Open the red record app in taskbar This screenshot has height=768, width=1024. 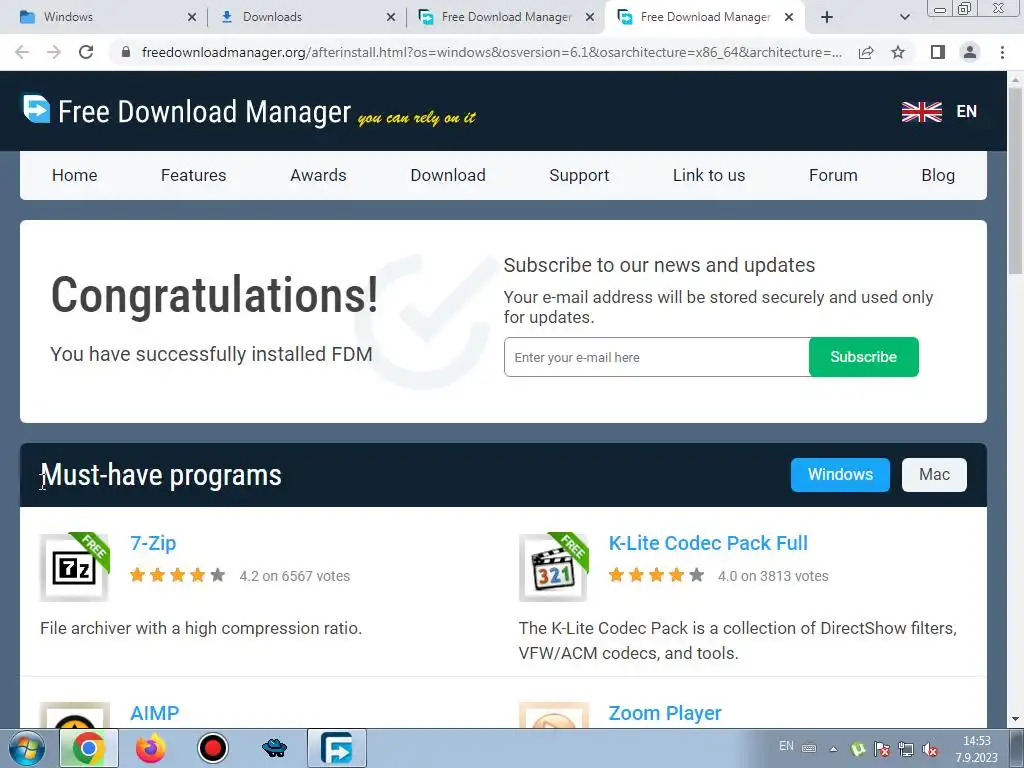coord(212,748)
